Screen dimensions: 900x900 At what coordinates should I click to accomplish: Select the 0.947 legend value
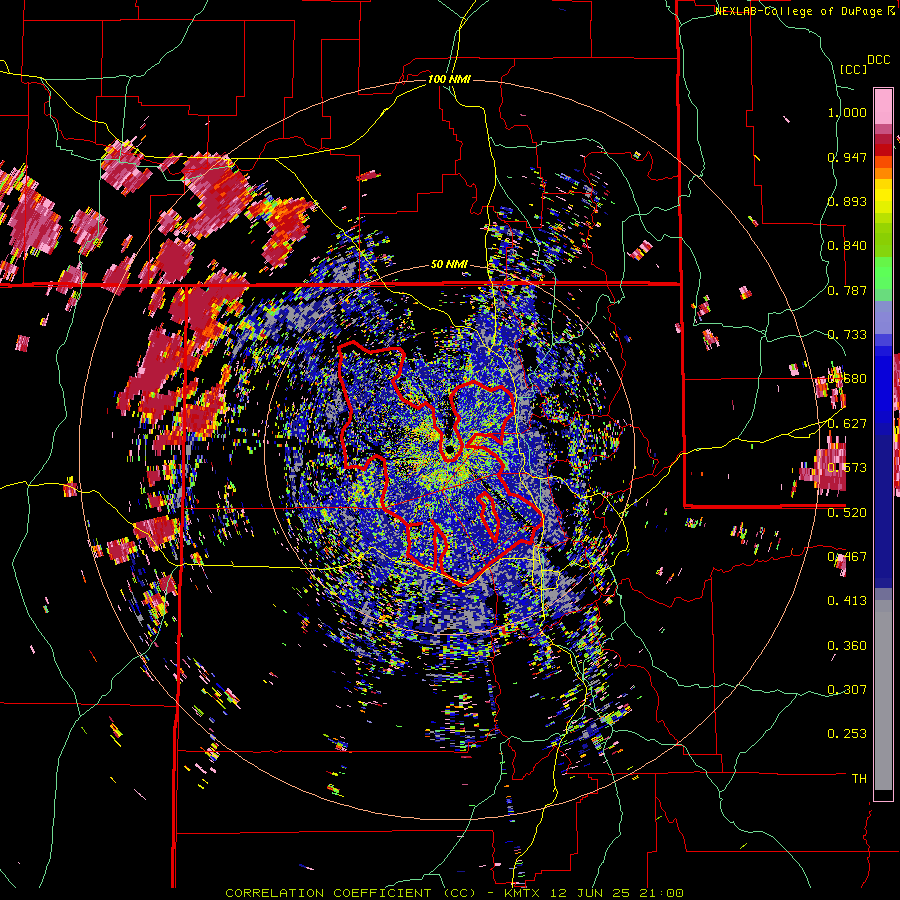847,157
